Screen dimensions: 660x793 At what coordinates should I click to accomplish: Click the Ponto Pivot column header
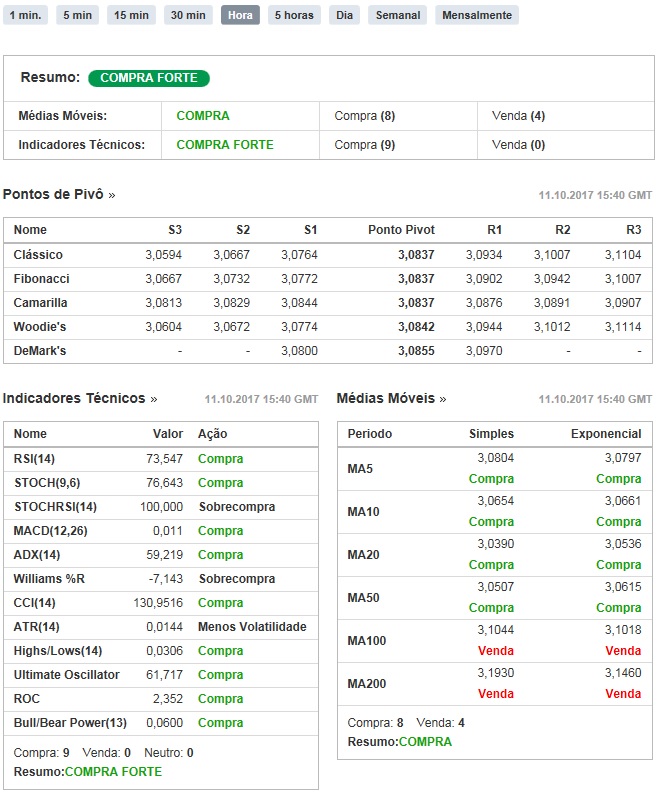[x=402, y=230]
